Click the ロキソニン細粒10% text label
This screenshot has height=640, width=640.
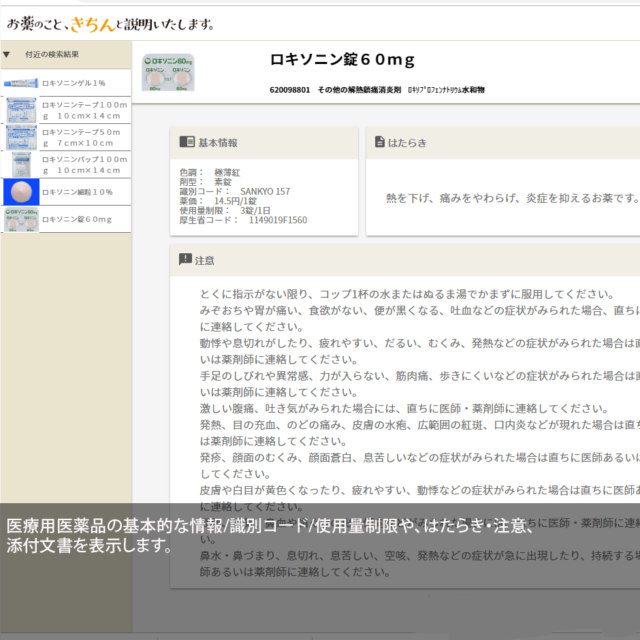pyautogui.click(x=77, y=191)
